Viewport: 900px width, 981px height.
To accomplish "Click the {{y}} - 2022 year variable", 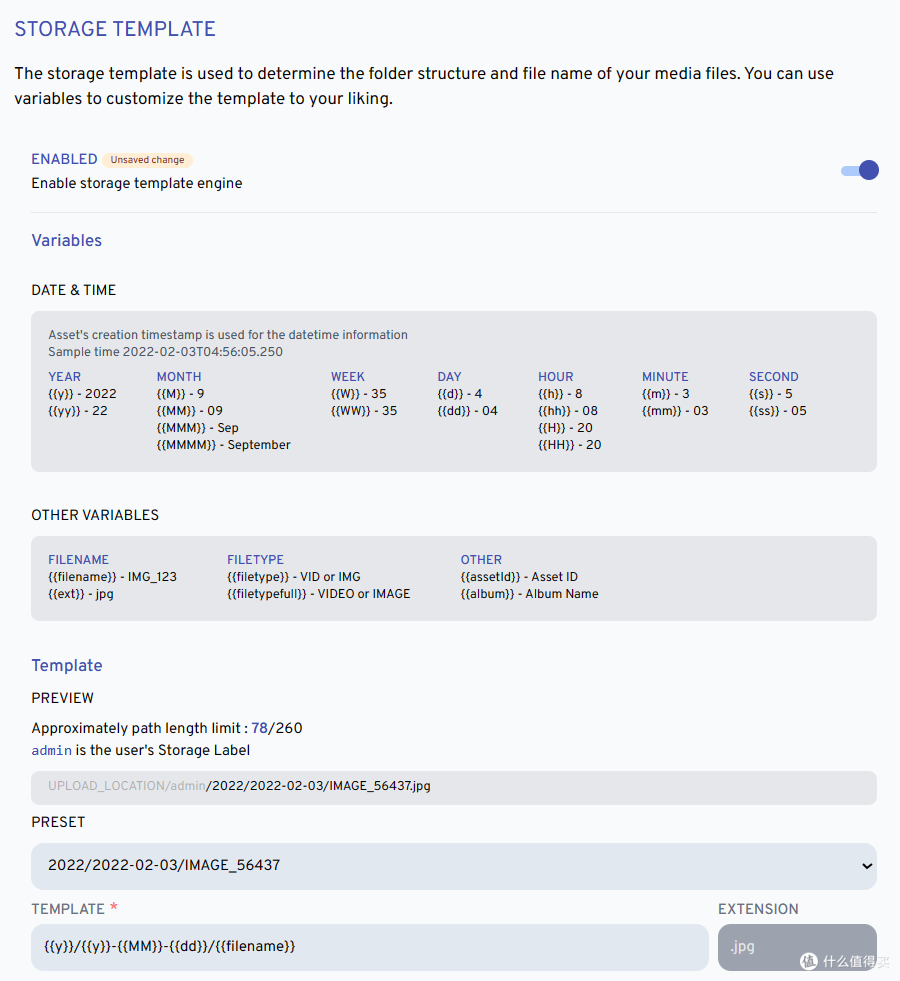I will coord(82,394).
